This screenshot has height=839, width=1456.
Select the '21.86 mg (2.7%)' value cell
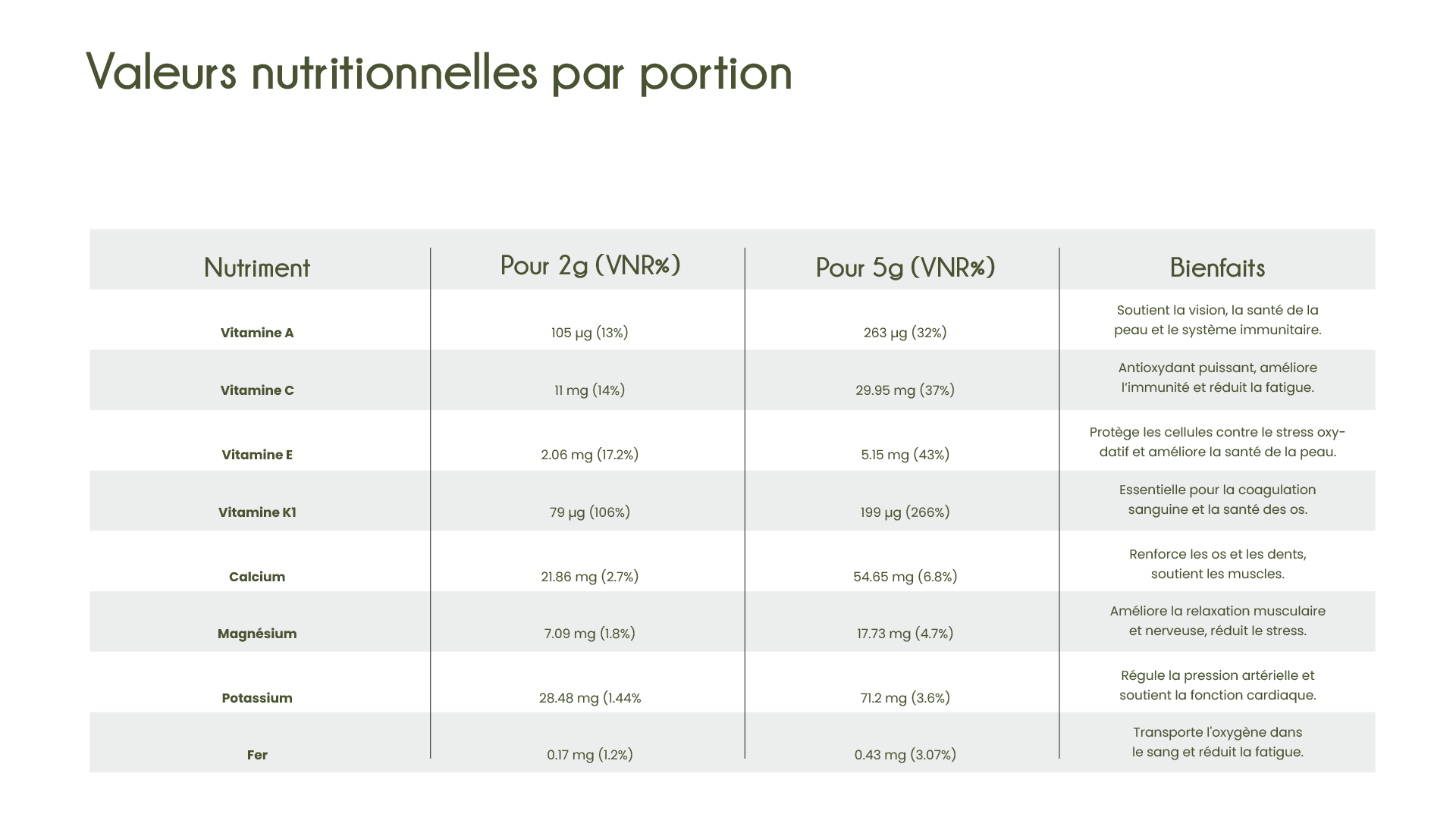(x=589, y=577)
